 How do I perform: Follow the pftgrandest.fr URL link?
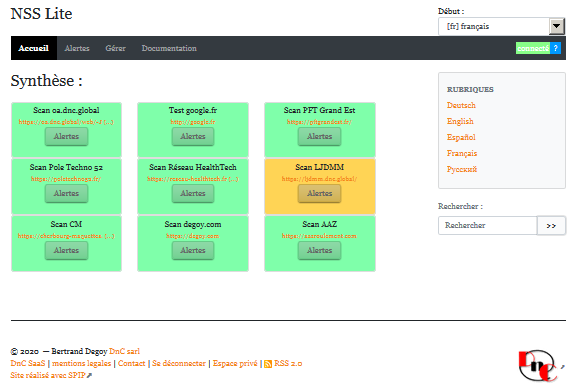pyautogui.click(x=319, y=122)
